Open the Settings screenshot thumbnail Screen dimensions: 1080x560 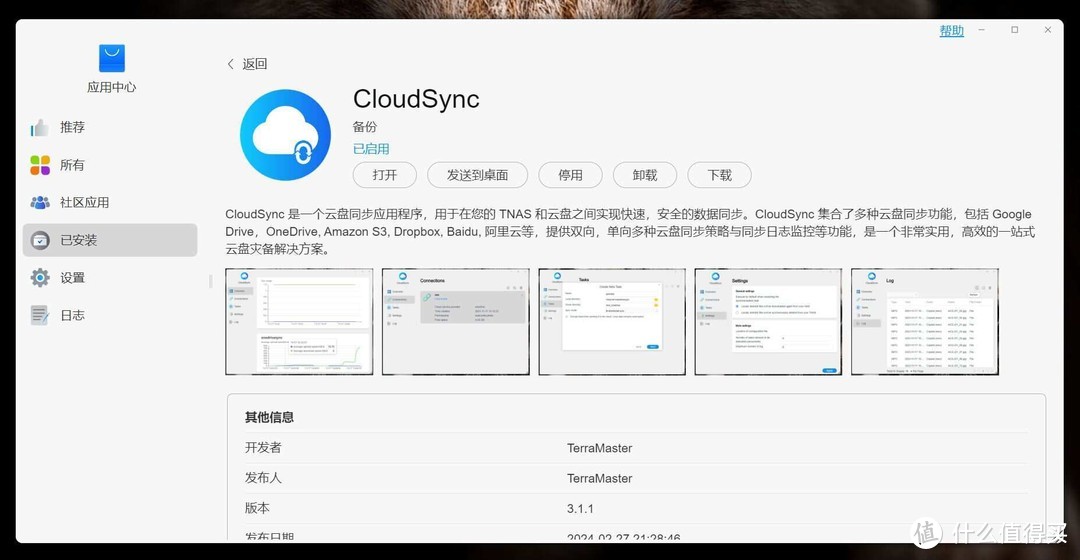[x=768, y=322]
